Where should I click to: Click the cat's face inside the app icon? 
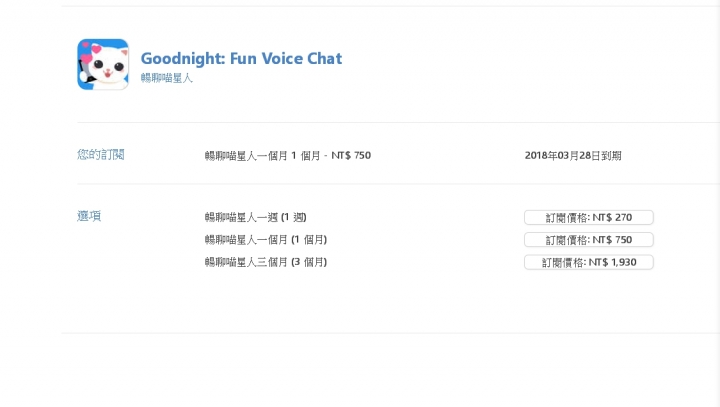(108, 67)
